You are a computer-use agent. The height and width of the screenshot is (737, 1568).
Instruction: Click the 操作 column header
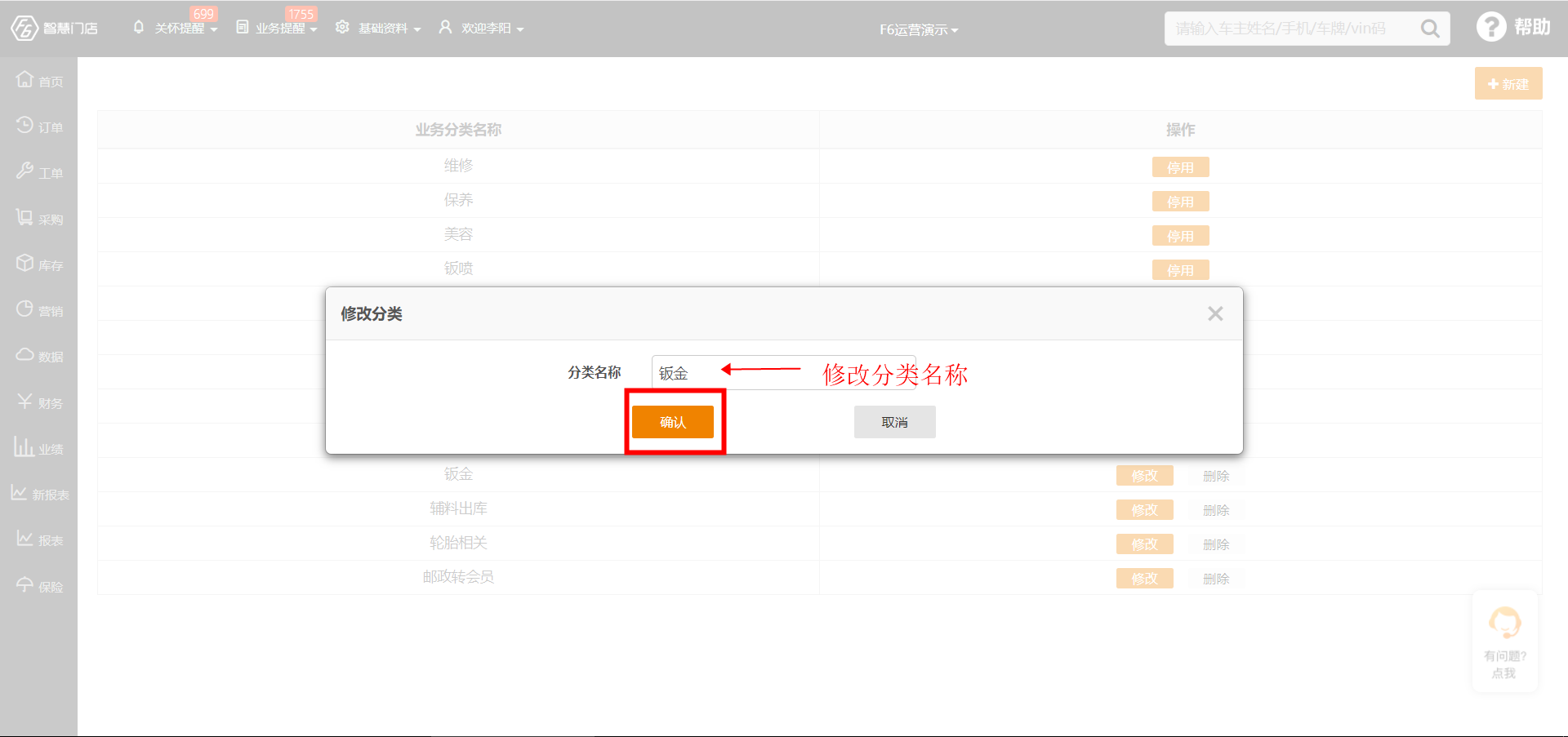(x=1180, y=130)
